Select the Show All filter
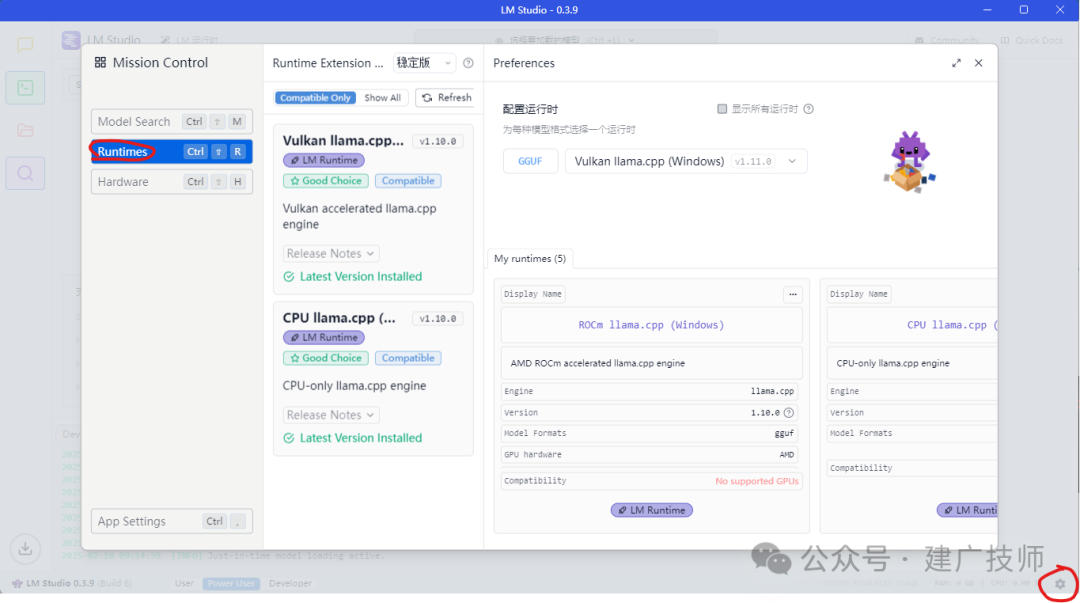The height and width of the screenshot is (603, 1080). pos(382,98)
